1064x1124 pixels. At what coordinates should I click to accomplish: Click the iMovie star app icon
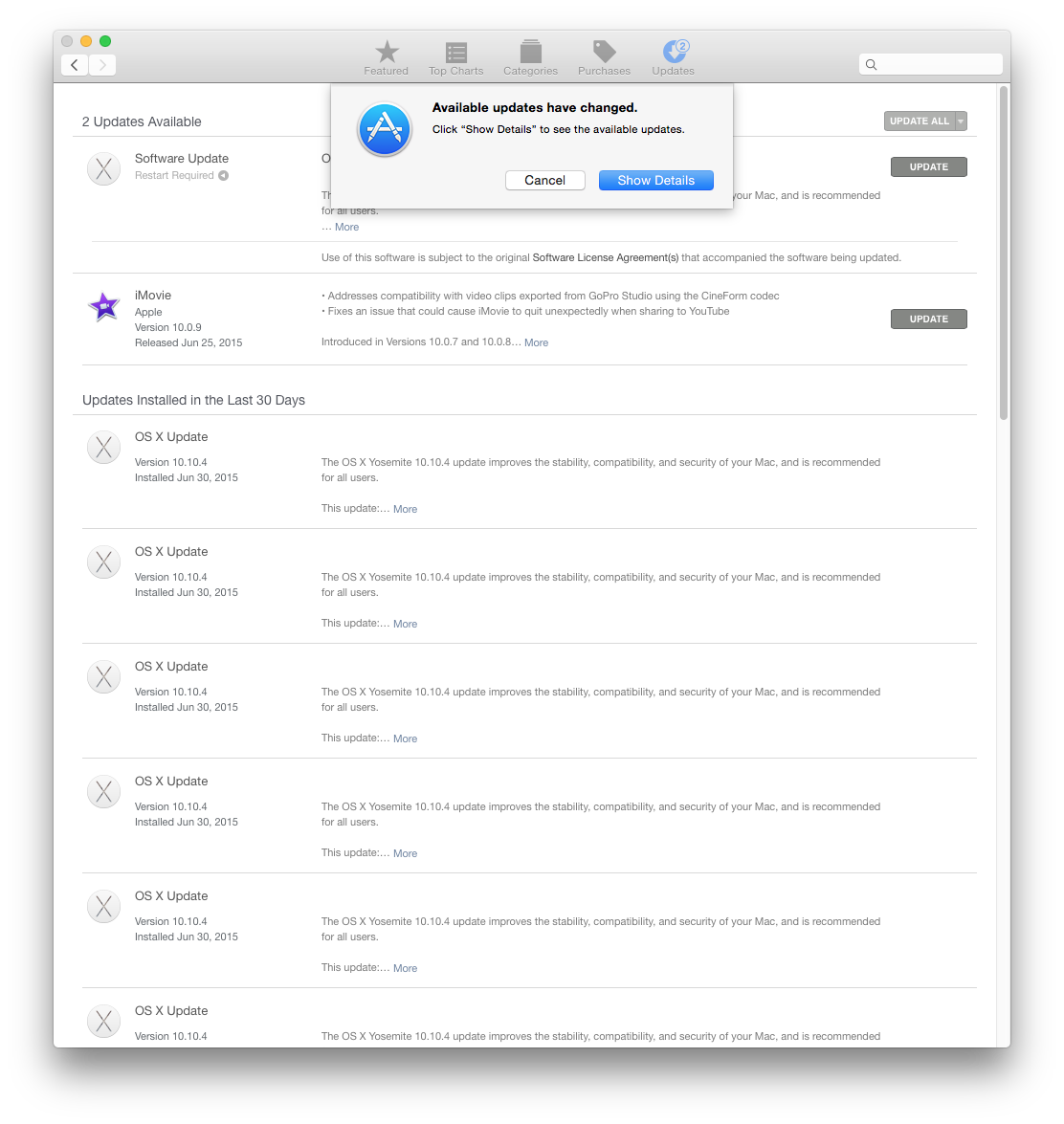pyautogui.click(x=104, y=307)
